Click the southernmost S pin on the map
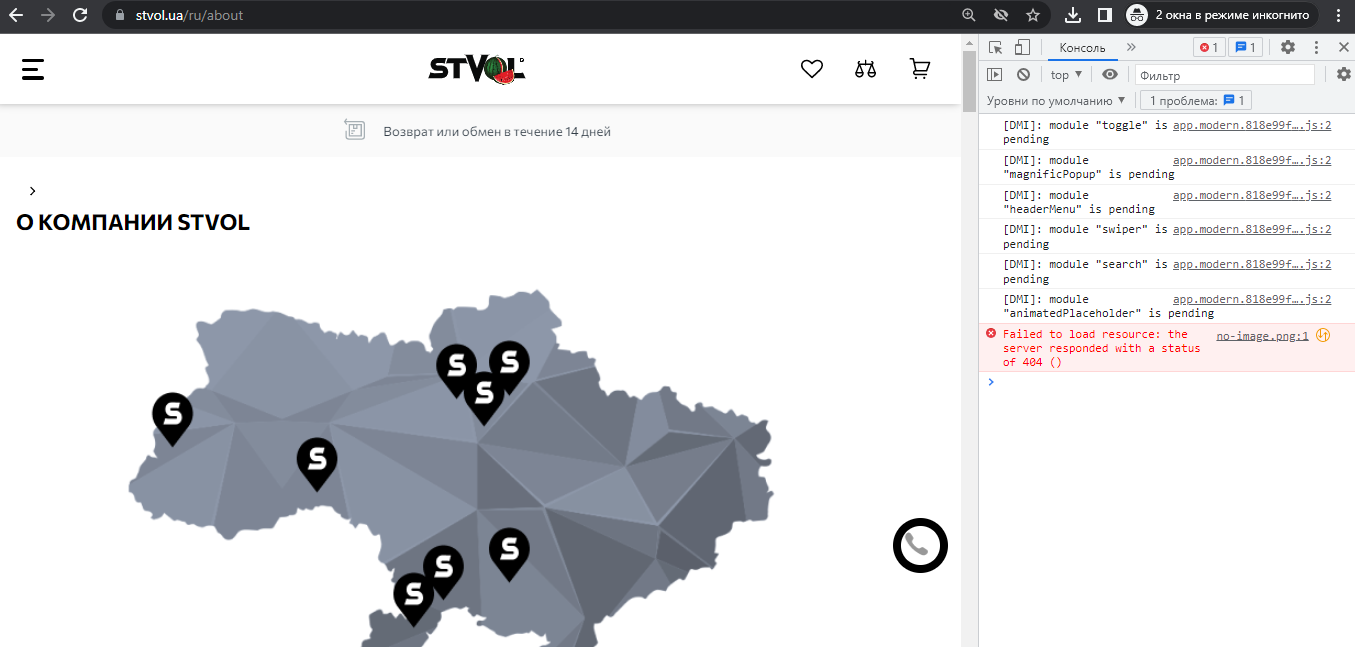Viewport: 1355px width, 647px height. [413, 598]
